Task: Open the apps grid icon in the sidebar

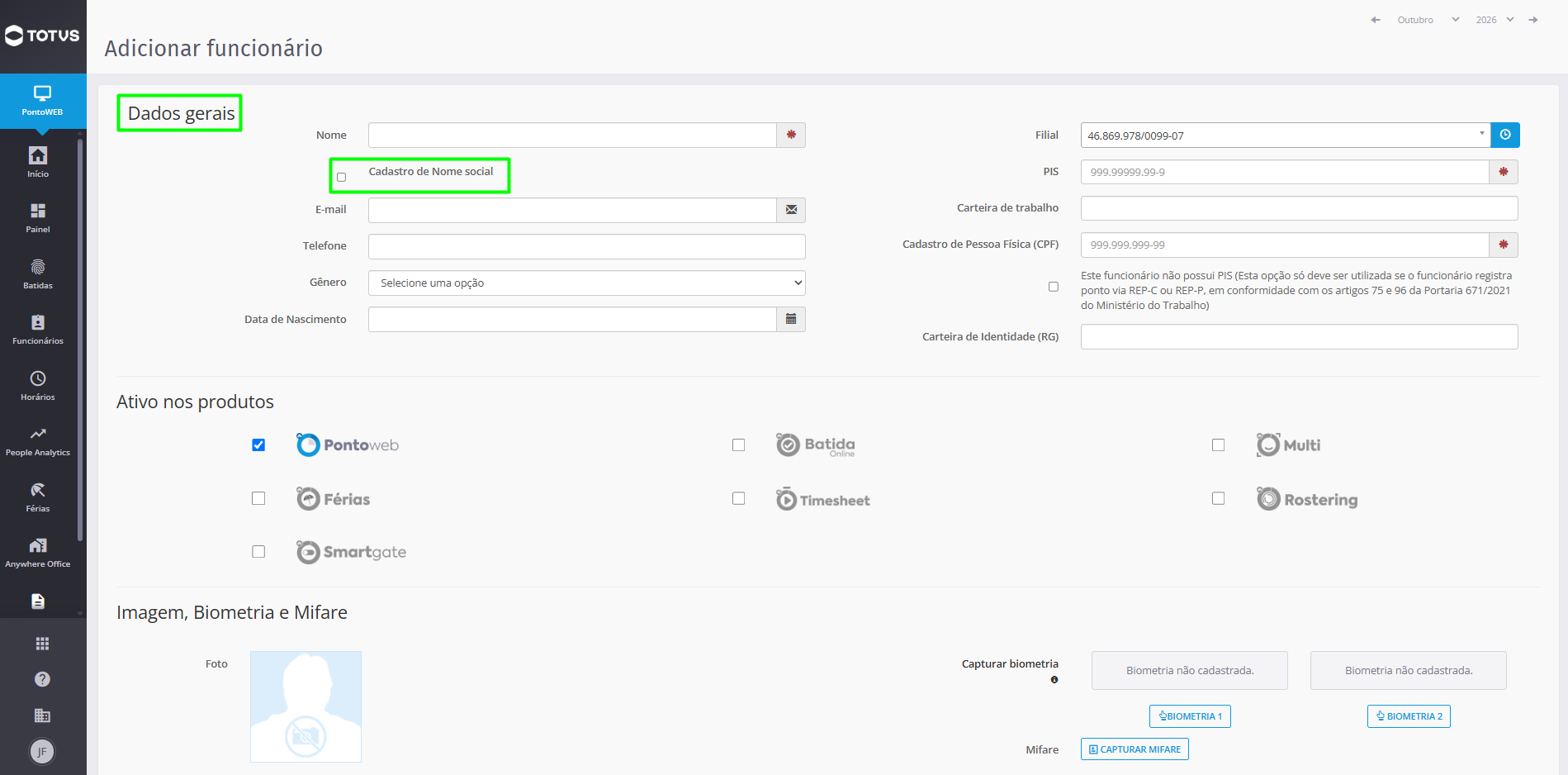Action: coord(42,644)
